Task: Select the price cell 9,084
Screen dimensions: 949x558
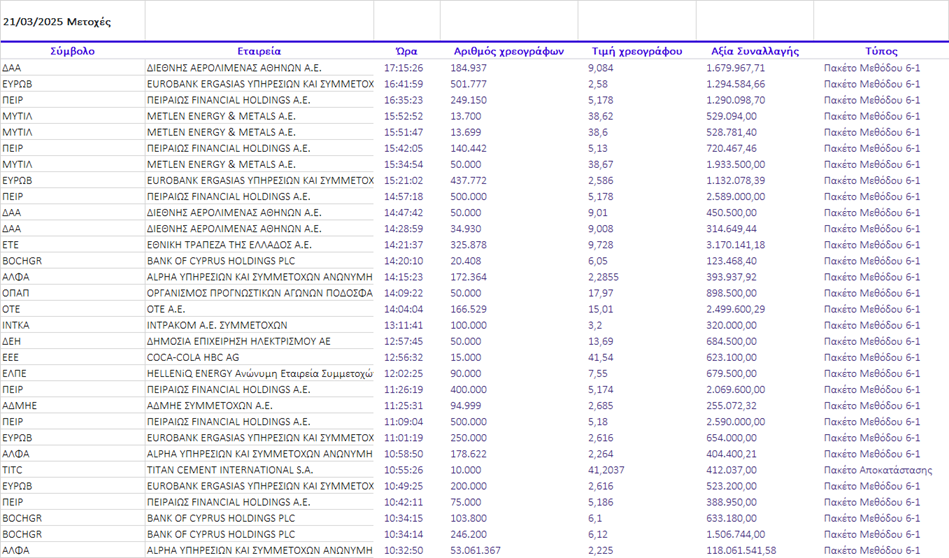Action: point(600,68)
